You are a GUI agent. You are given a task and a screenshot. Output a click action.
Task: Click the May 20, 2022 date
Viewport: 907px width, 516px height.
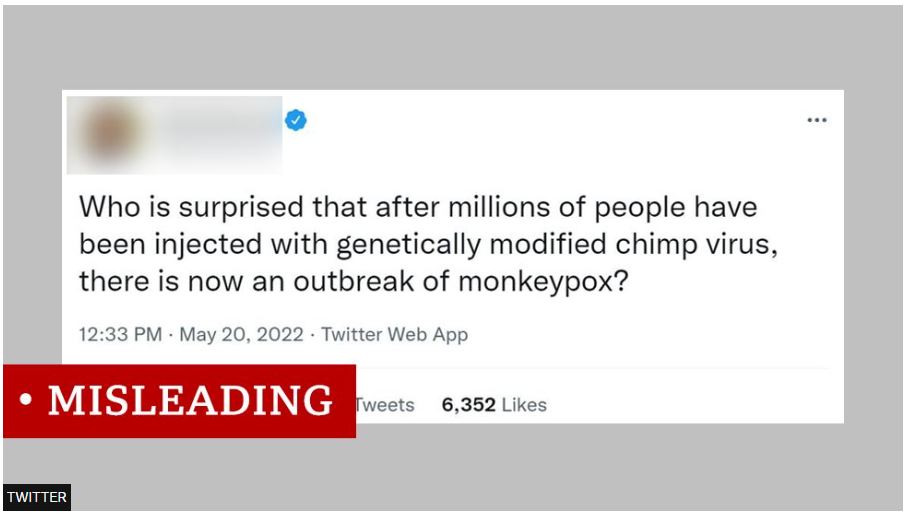[241, 335]
